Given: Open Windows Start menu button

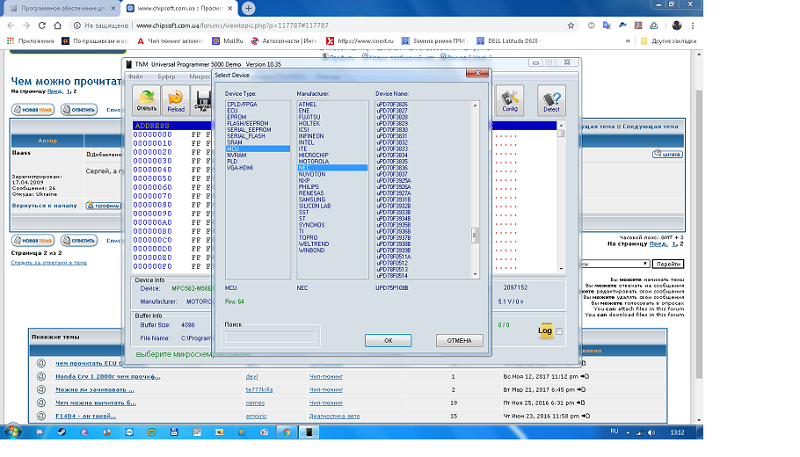Looking at the screenshot, I should (x=14, y=431).
